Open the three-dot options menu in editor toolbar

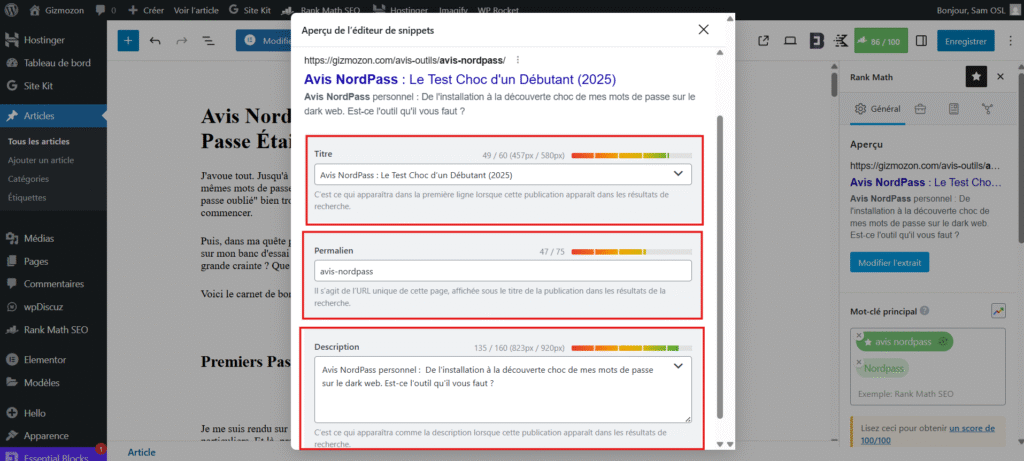coord(1008,41)
